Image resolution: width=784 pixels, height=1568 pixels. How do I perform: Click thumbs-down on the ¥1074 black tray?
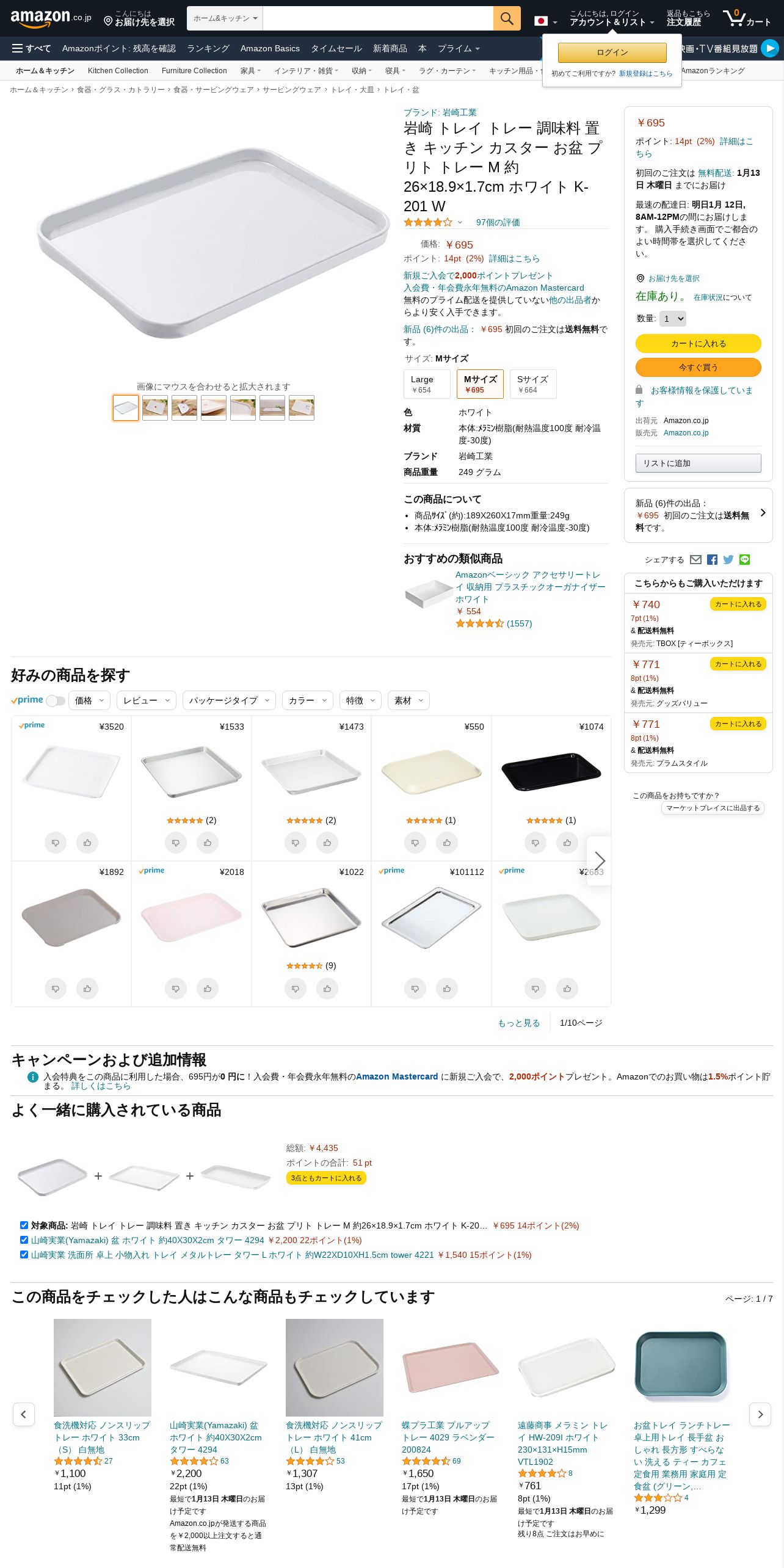535,843
